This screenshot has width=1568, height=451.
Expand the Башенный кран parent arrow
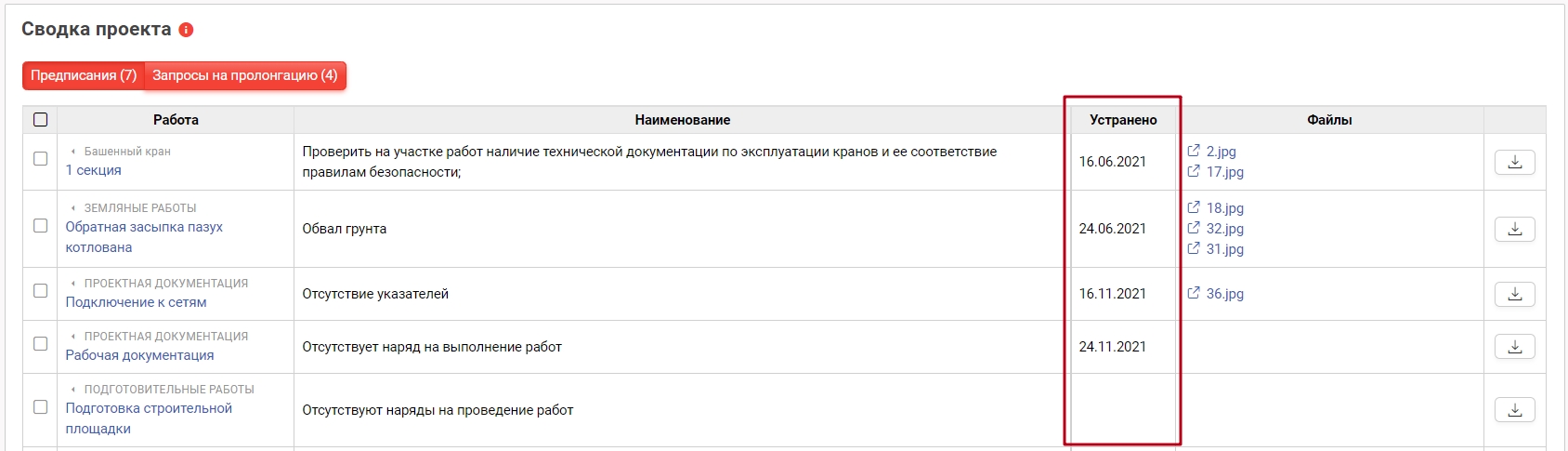pos(73,152)
